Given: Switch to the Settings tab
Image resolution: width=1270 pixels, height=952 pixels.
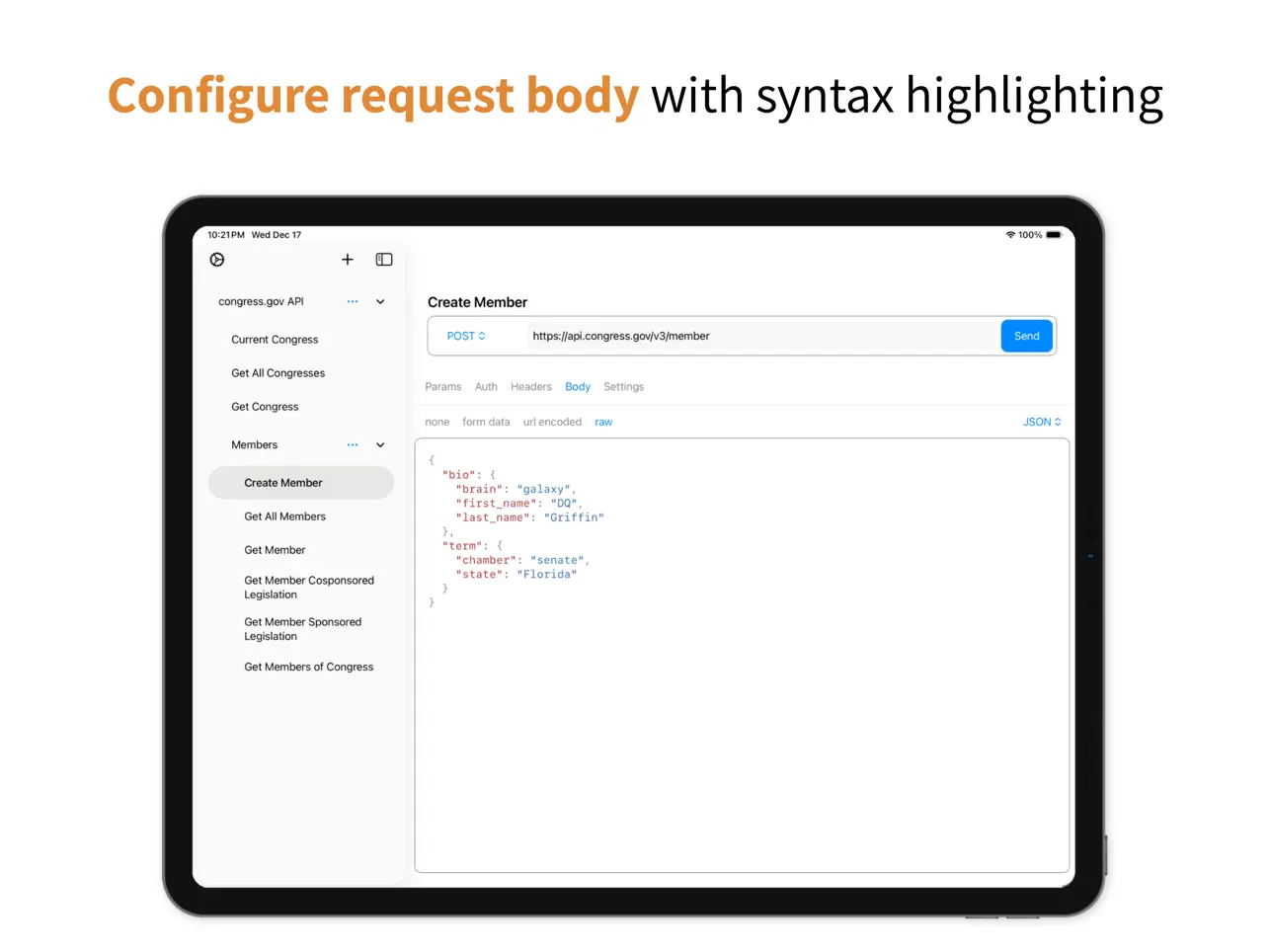Looking at the screenshot, I should [623, 387].
